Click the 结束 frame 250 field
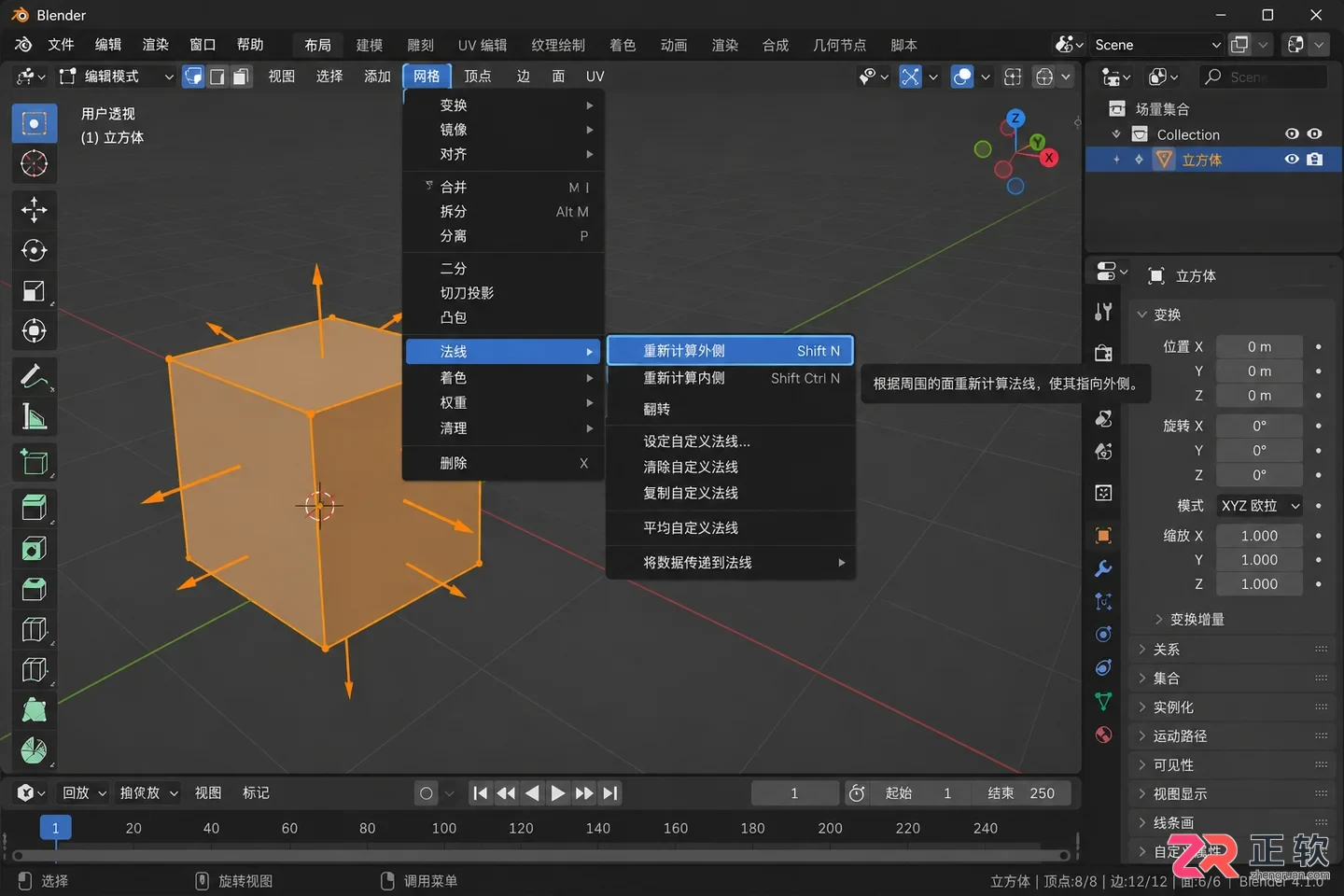Image resolution: width=1344 pixels, height=896 pixels. [x=1021, y=793]
